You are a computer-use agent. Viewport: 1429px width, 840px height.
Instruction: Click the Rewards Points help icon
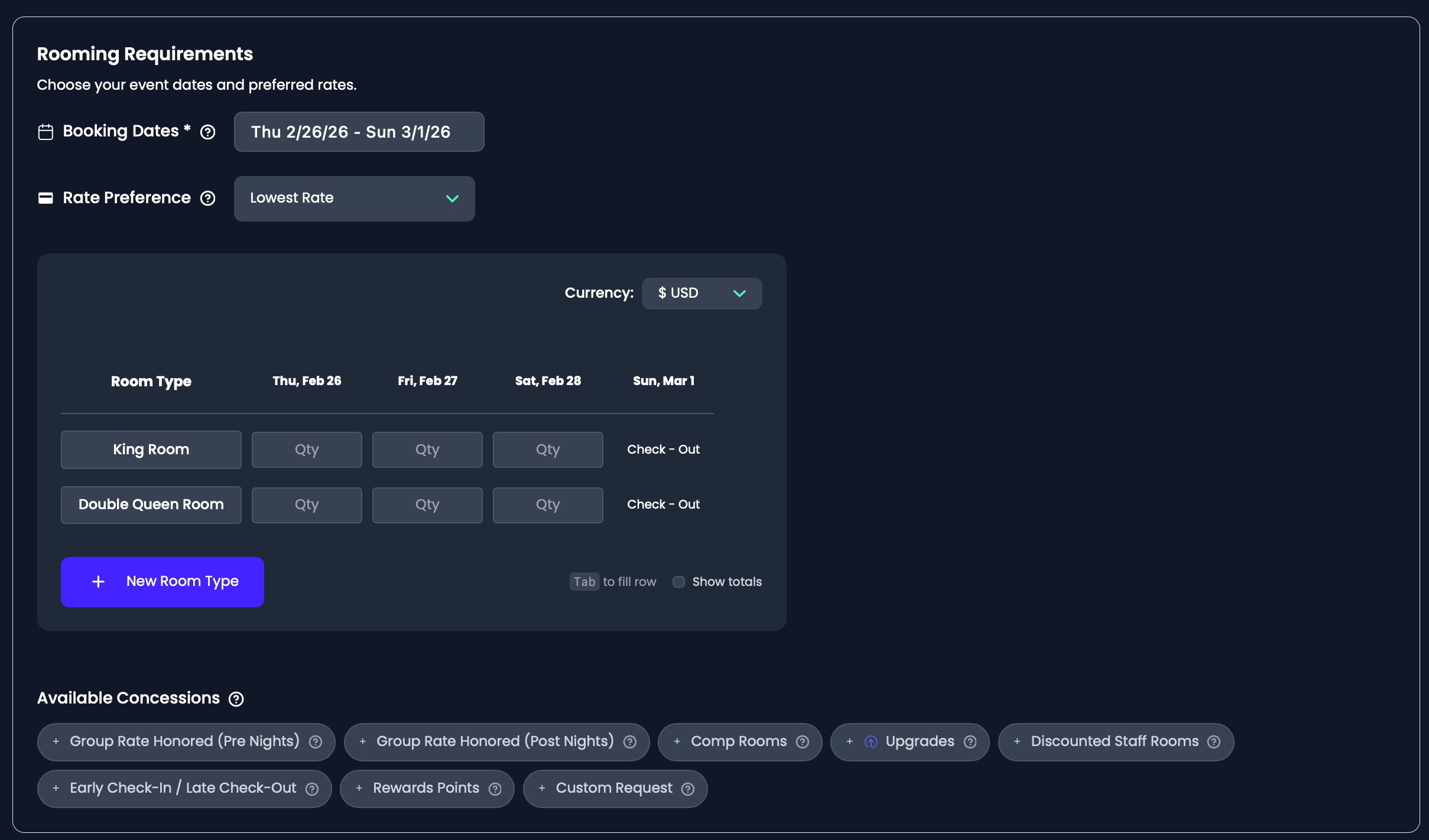495,789
